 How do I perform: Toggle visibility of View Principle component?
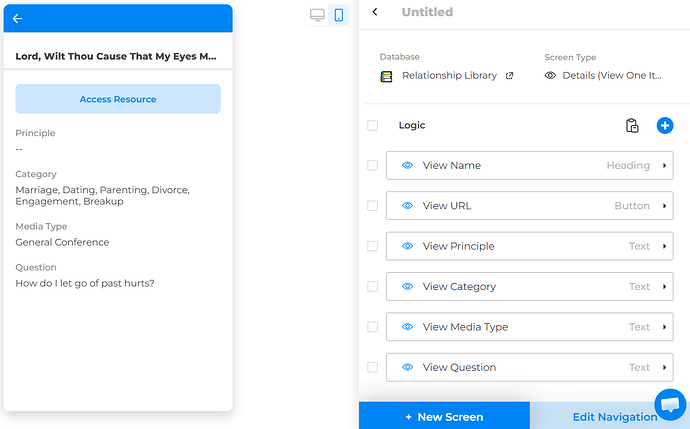click(407, 246)
